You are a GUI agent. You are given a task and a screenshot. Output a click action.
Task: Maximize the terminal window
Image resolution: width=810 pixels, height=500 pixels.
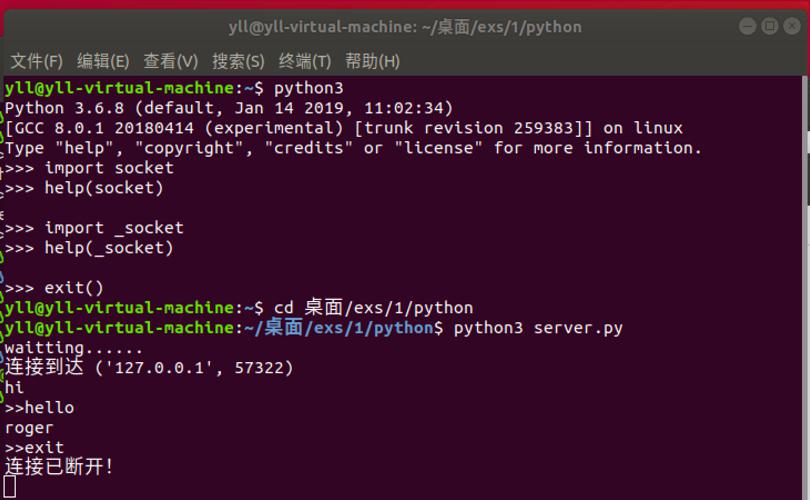[770, 26]
